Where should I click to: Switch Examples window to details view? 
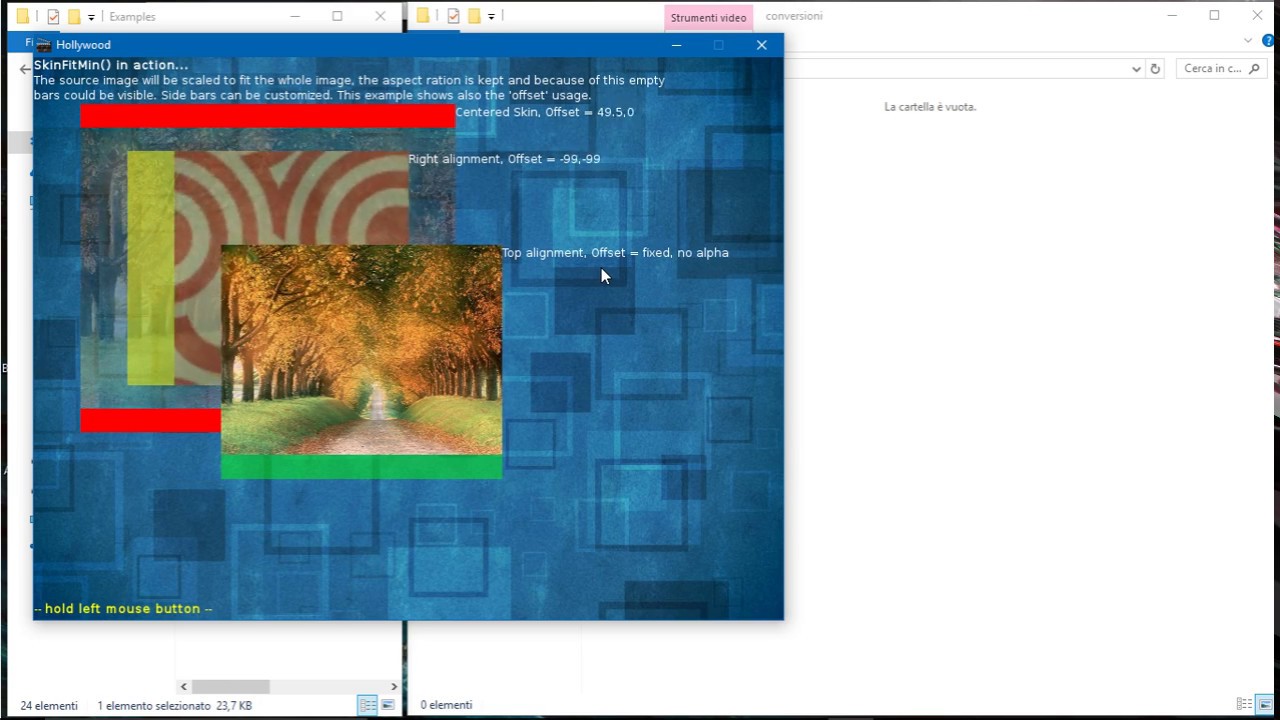tap(367, 705)
